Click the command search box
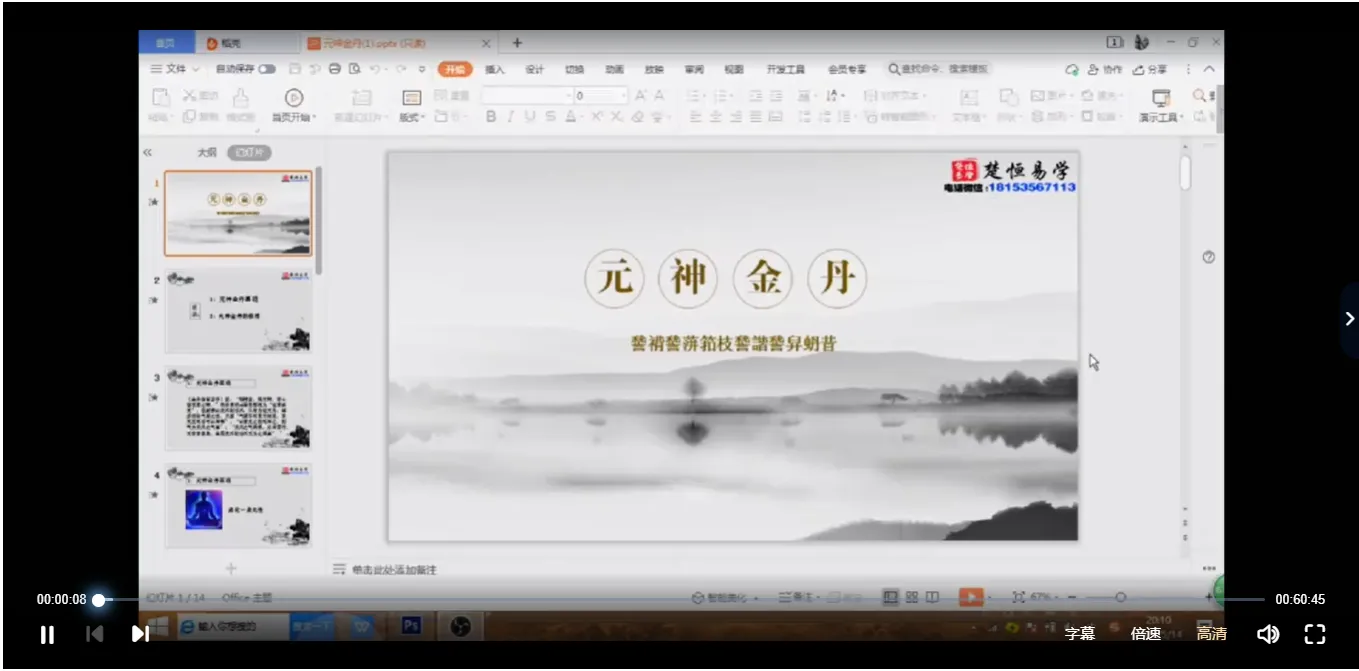1359x671 pixels. point(940,69)
